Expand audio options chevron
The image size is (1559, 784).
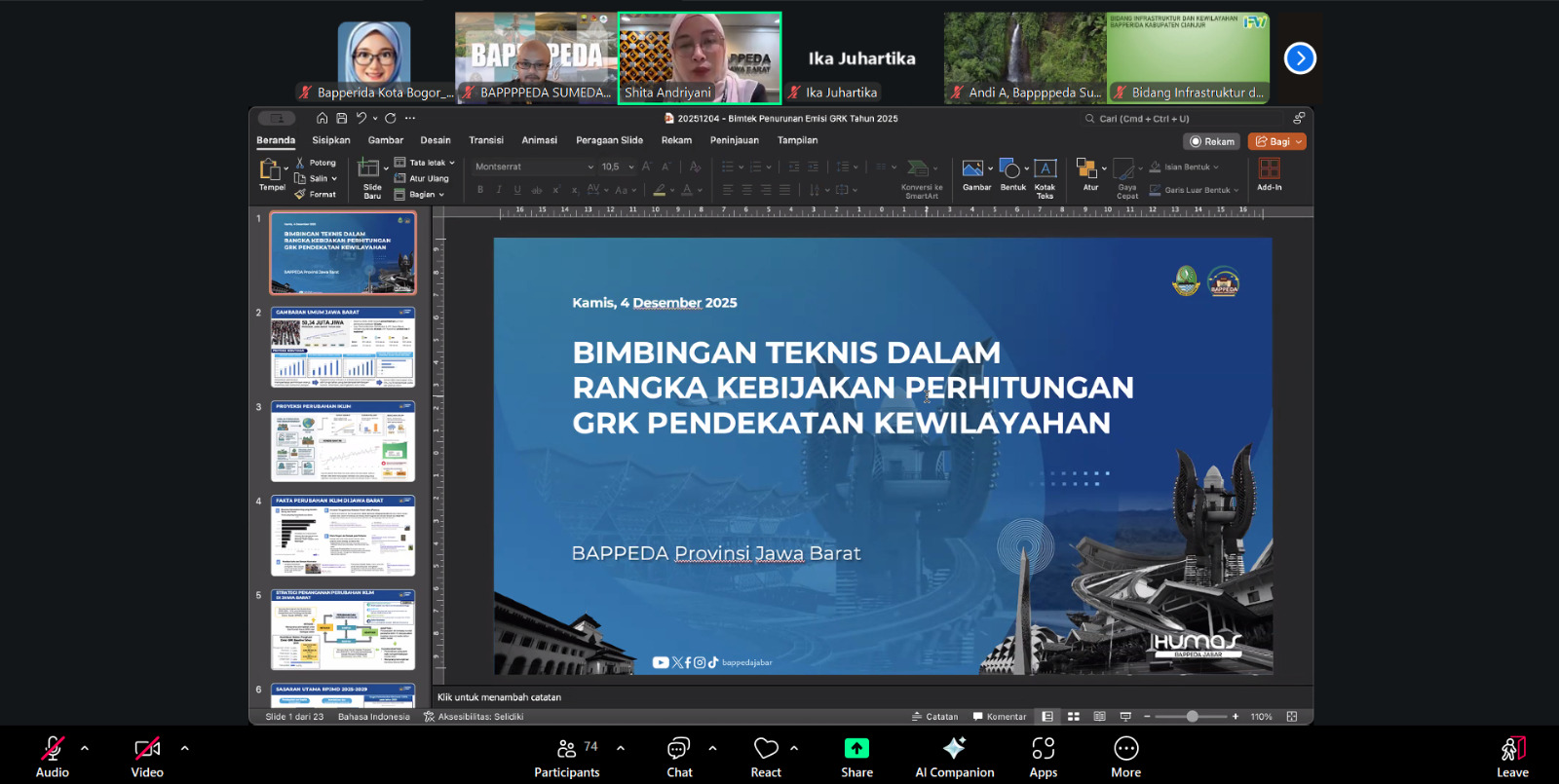(85, 748)
